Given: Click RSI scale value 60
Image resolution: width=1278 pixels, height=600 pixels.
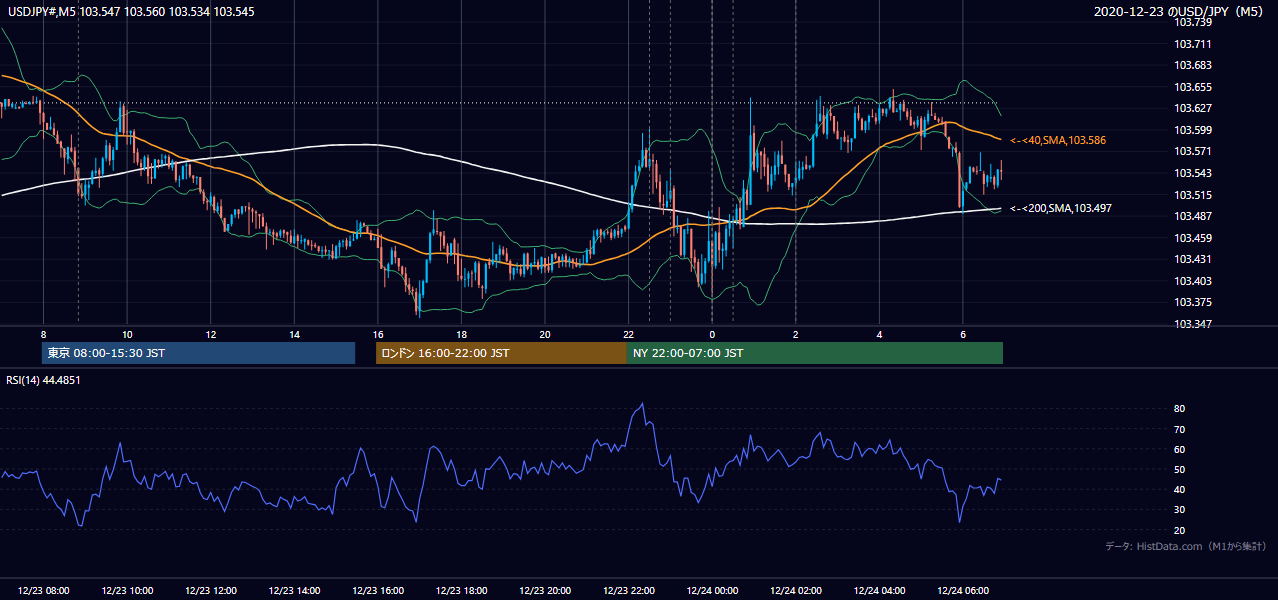Looking at the screenshot, I should click(1179, 449).
